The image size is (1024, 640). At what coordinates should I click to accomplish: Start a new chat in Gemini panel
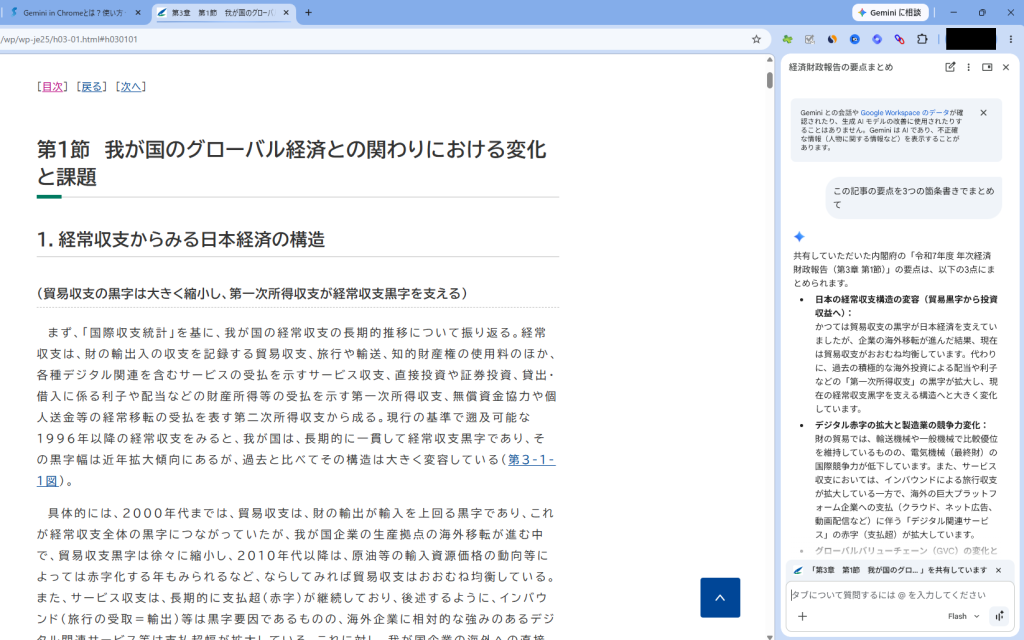click(x=950, y=67)
